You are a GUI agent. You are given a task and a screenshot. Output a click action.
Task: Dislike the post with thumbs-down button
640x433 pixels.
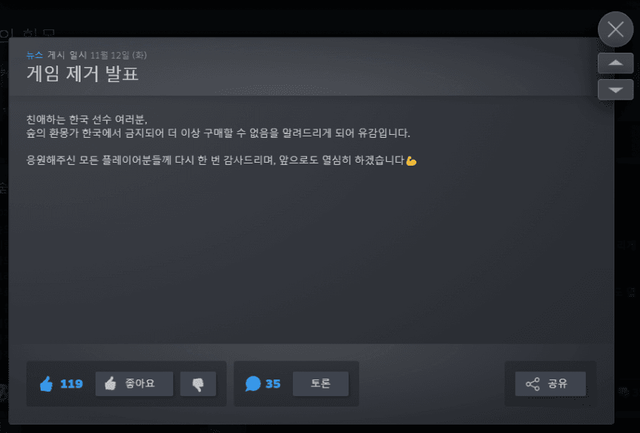point(198,384)
